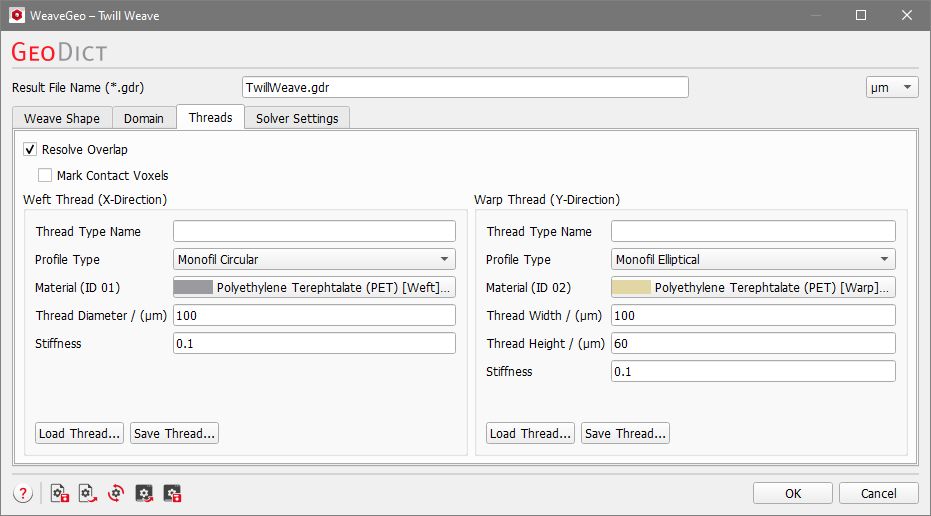Open Weft Profile Type Monofil Circular dropdown
This screenshot has height=516, width=931.
click(314, 259)
